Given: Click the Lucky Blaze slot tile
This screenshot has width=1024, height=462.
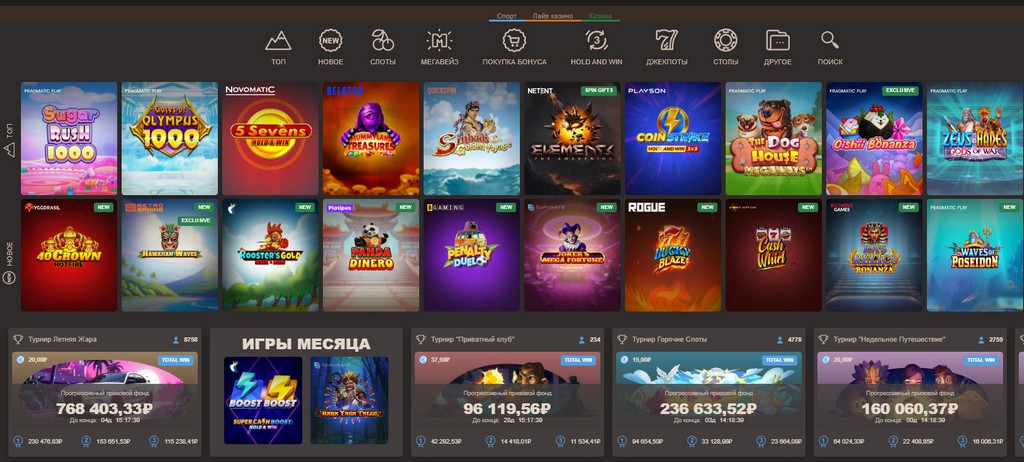Looking at the screenshot, I should (673, 256).
